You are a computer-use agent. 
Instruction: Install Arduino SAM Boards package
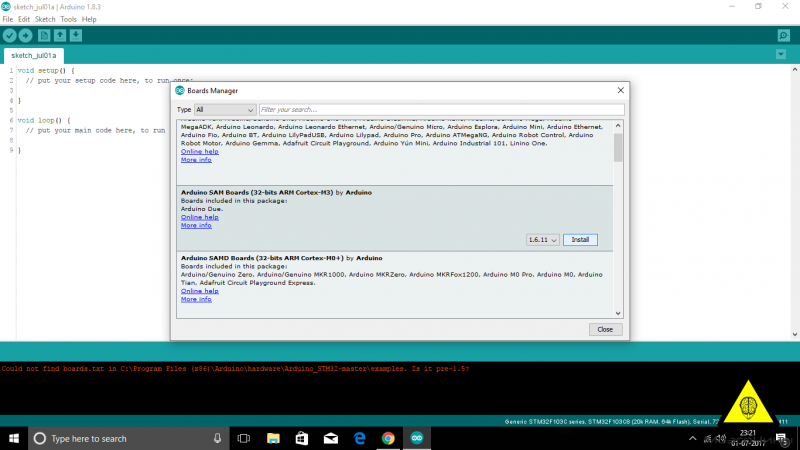[x=580, y=240]
